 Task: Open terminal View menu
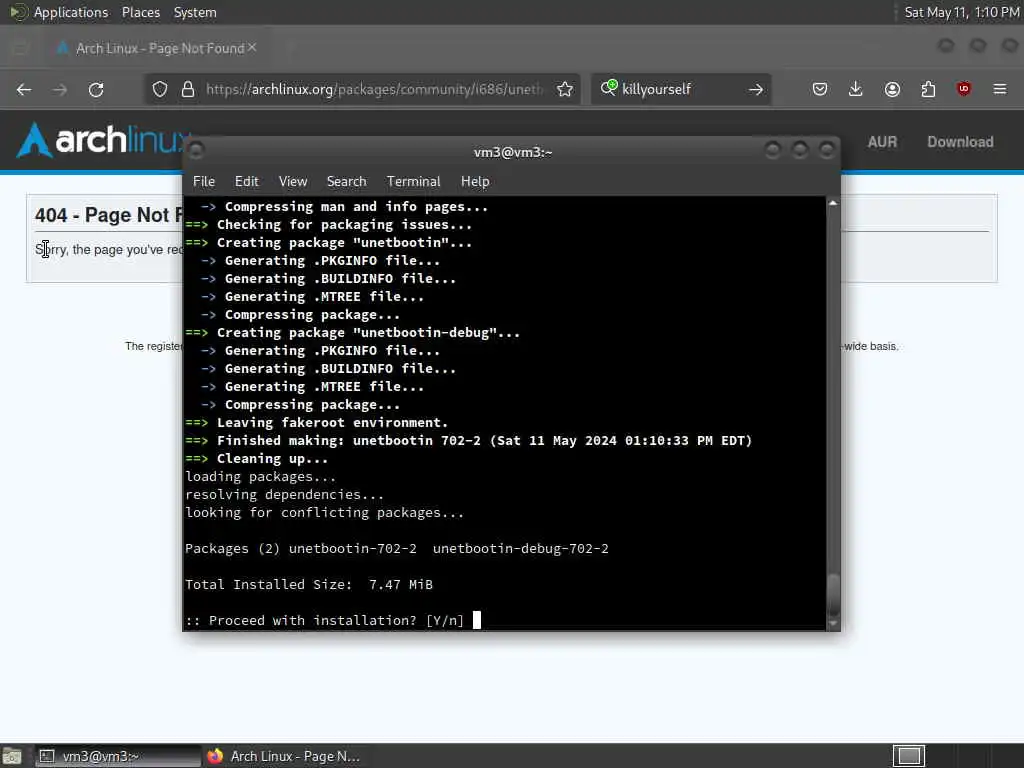point(293,182)
